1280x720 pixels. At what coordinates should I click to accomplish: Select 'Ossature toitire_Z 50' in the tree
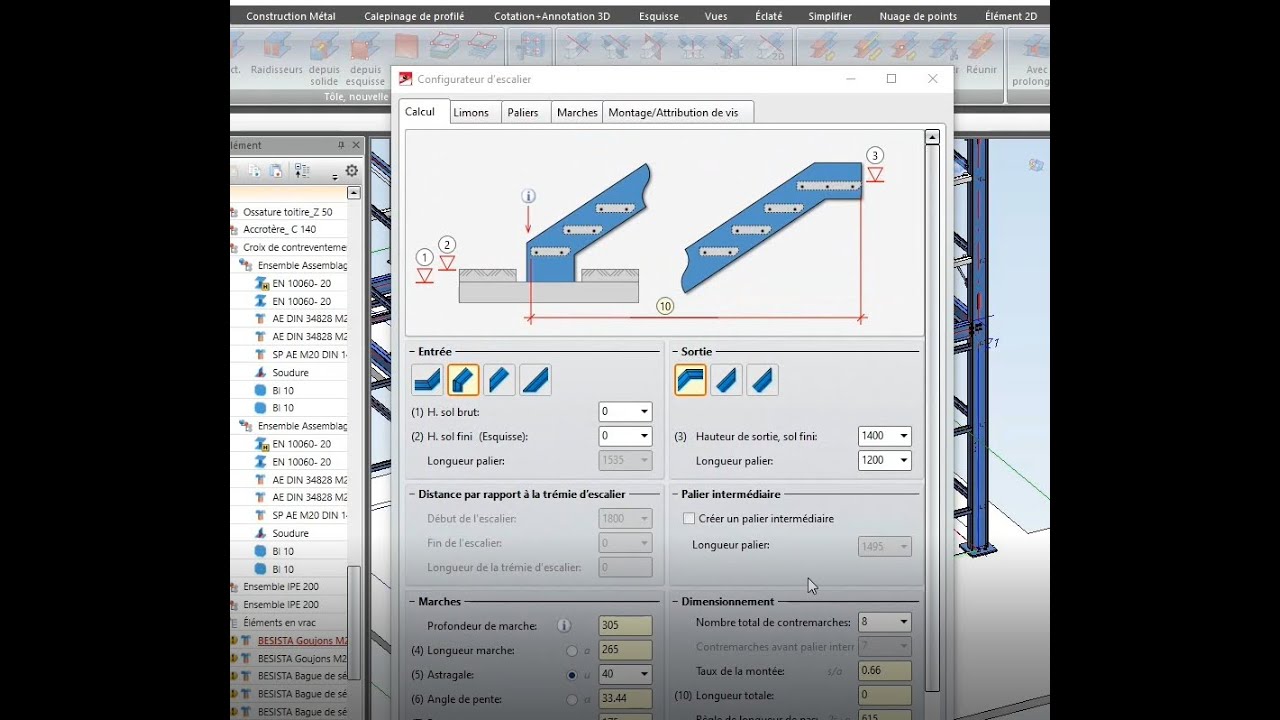pyautogui.click(x=288, y=212)
